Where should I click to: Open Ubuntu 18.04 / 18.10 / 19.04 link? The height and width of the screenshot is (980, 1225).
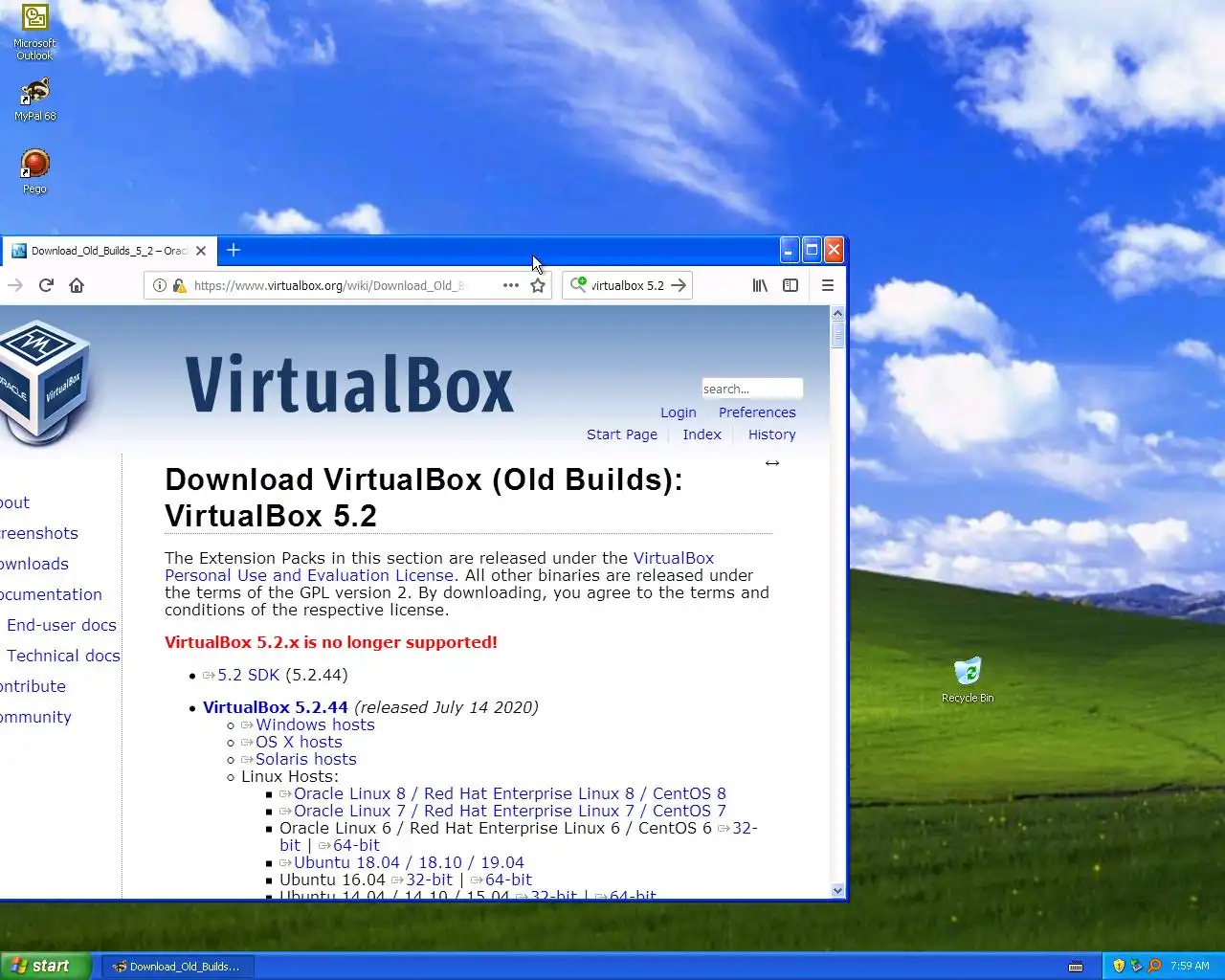pos(409,862)
